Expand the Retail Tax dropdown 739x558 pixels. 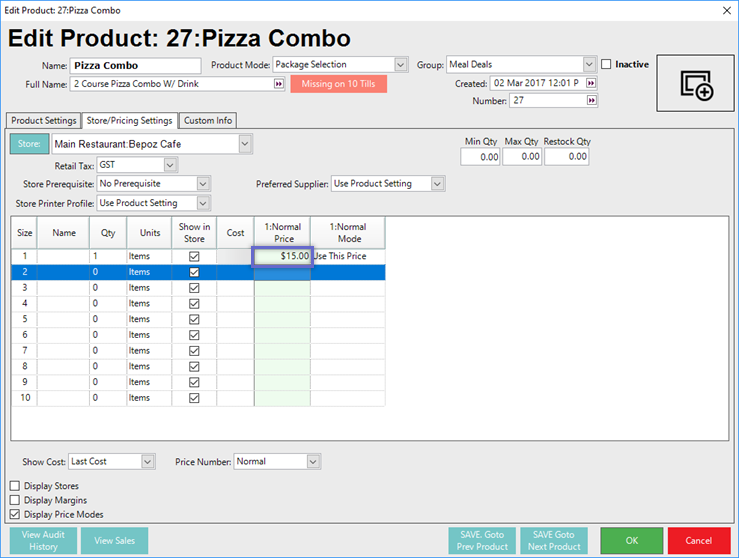[170, 164]
